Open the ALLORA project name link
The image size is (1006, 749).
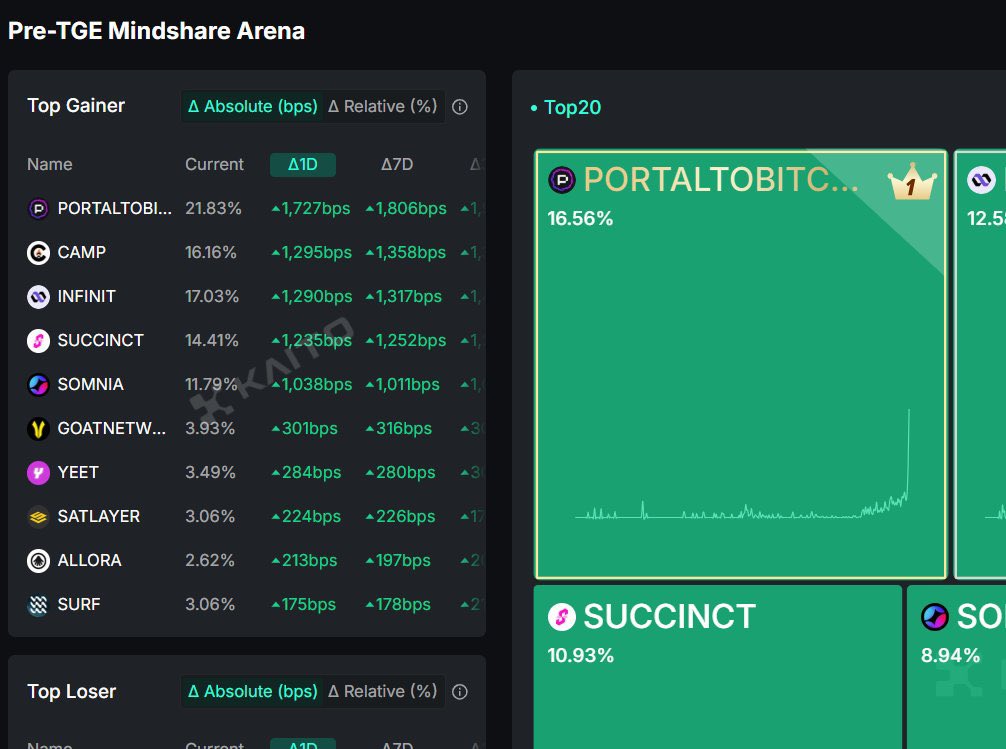(x=89, y=560)
